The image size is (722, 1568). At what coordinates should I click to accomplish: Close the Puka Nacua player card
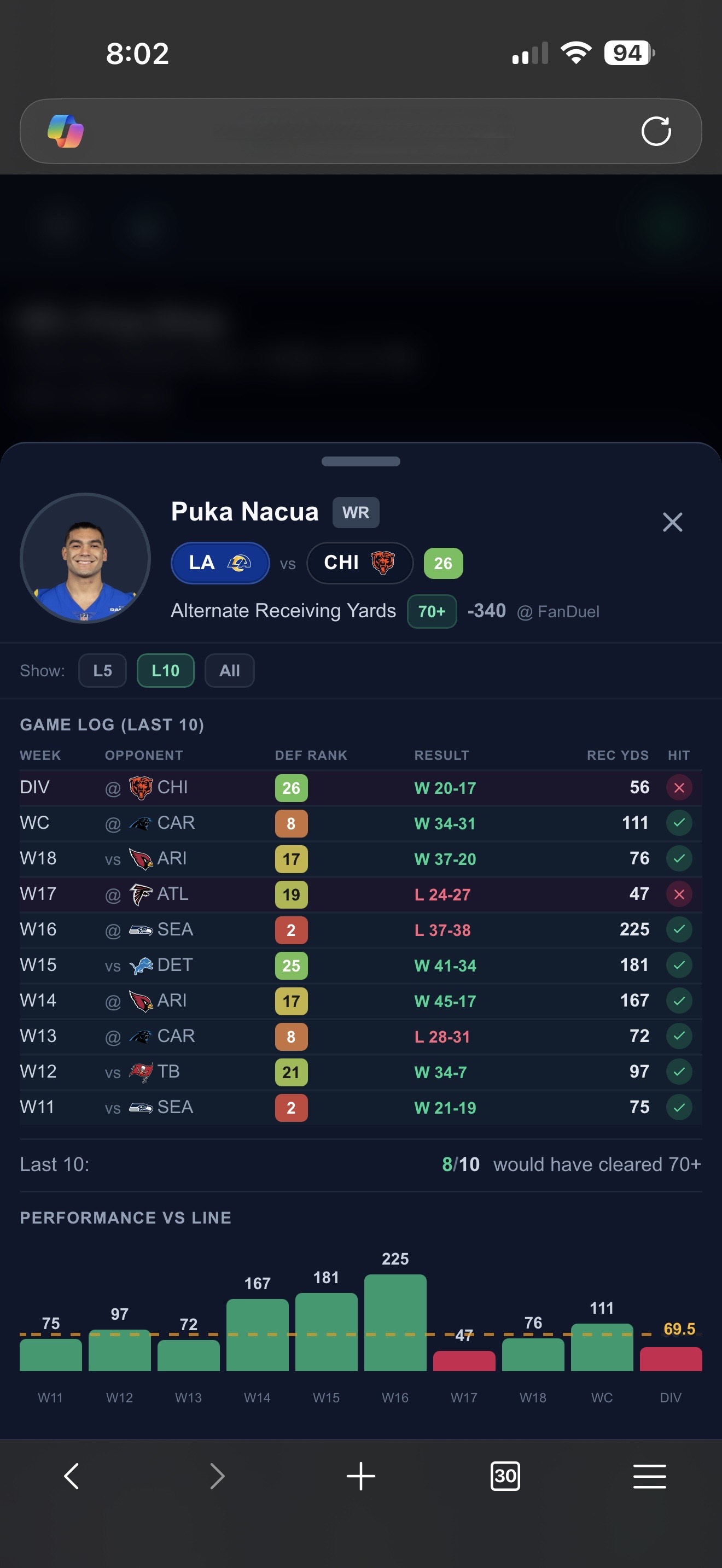(x=672, y=522)
